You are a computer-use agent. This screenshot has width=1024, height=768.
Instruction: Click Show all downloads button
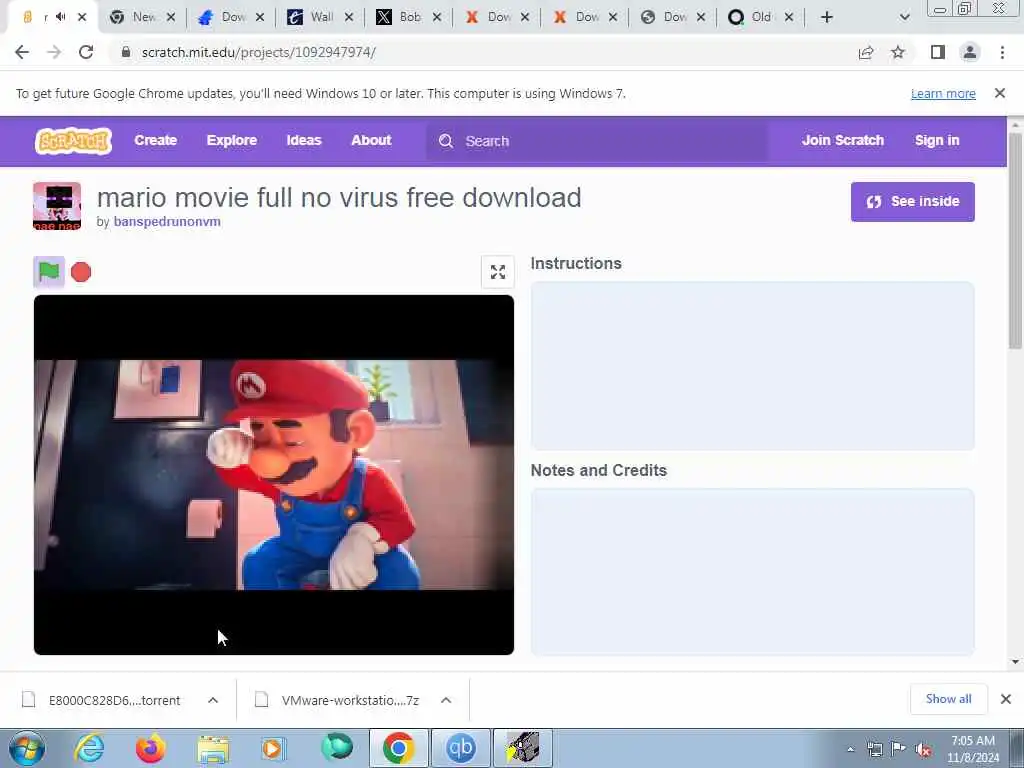pos(948,699)
